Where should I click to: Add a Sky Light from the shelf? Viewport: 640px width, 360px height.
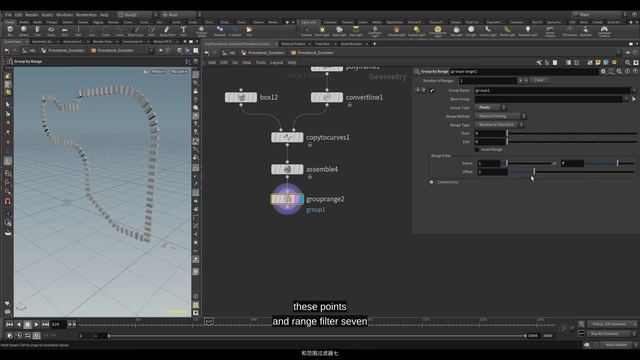[x=456, y=31]
